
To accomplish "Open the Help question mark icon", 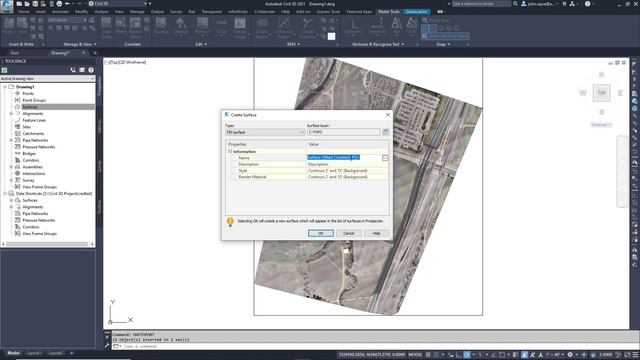I will click(x=587, y=4).
